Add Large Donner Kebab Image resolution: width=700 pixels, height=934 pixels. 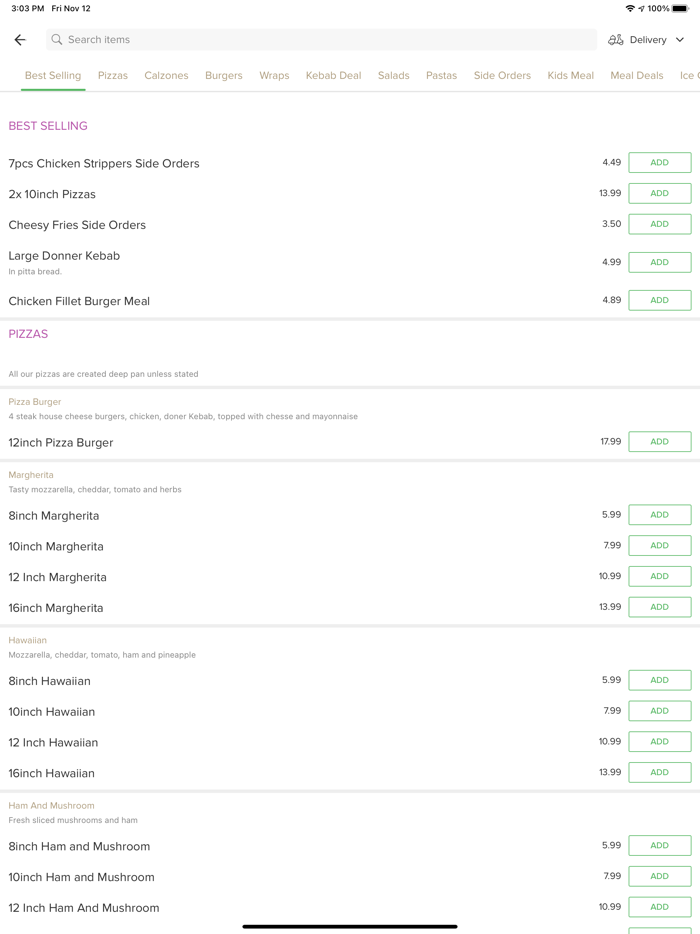point(659,262)
